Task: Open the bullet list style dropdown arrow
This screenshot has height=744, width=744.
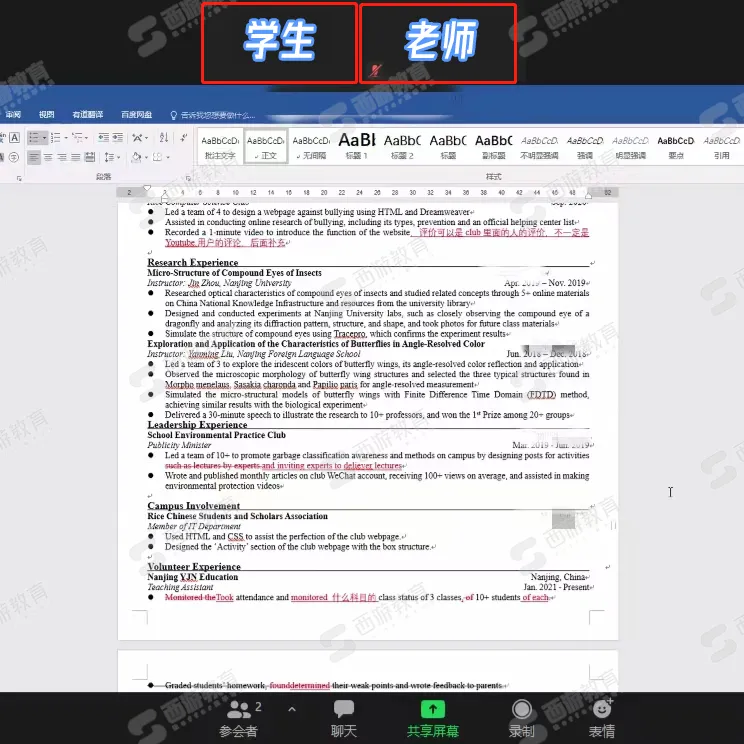Action: point(44,138)
